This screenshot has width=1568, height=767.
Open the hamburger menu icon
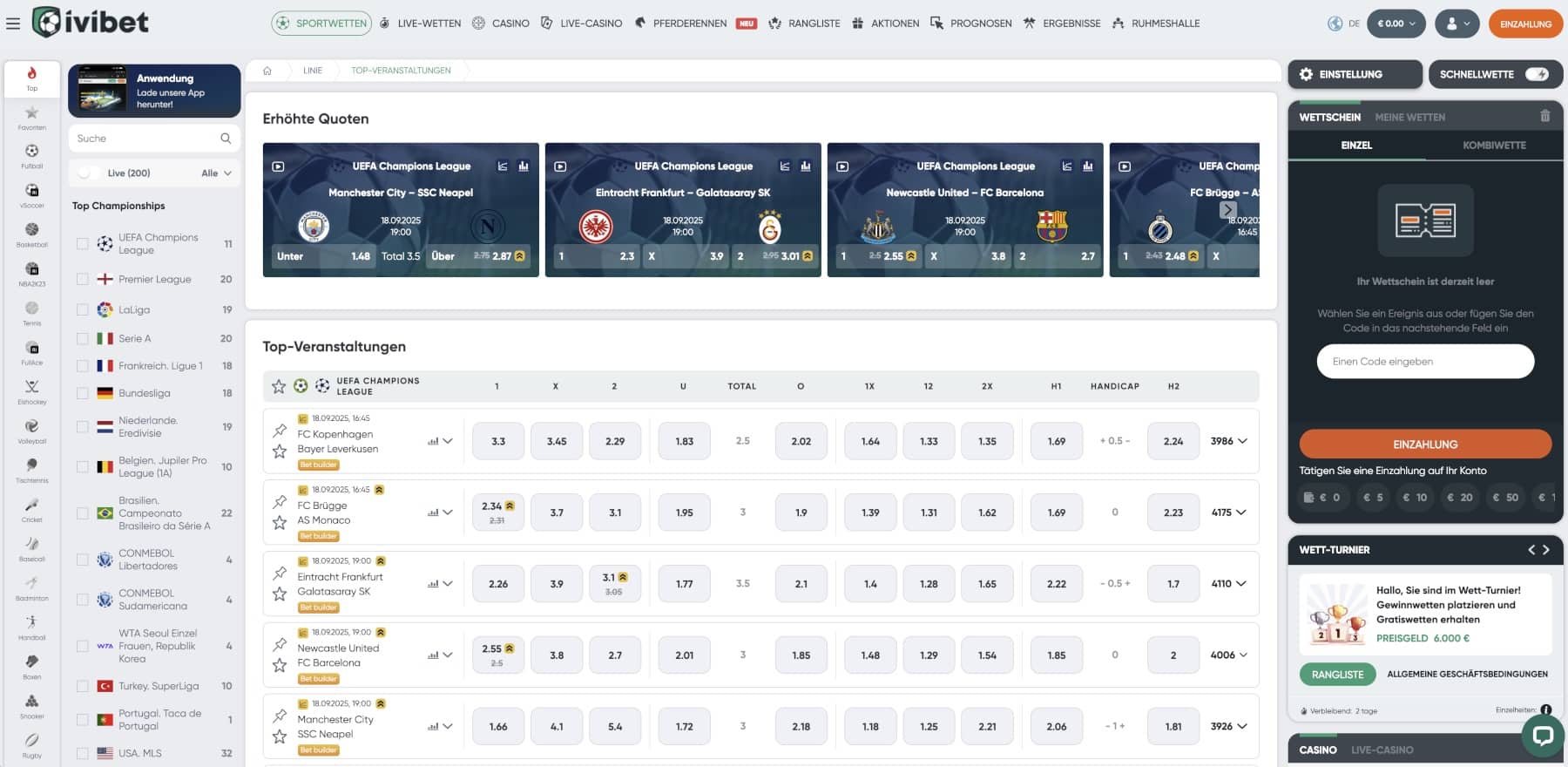tap(13, 24)
